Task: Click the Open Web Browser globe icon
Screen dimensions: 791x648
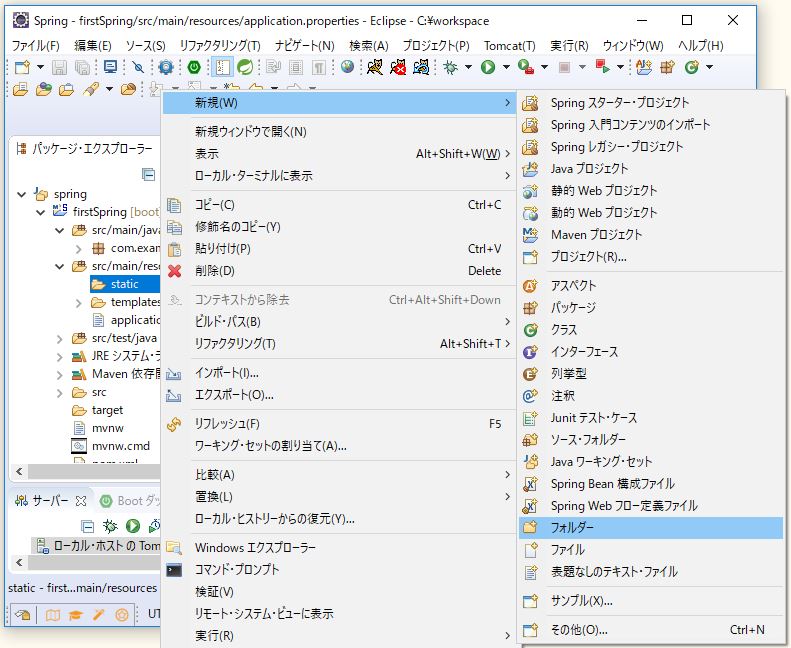Action: pyautogui.click(x=347, y=67)
